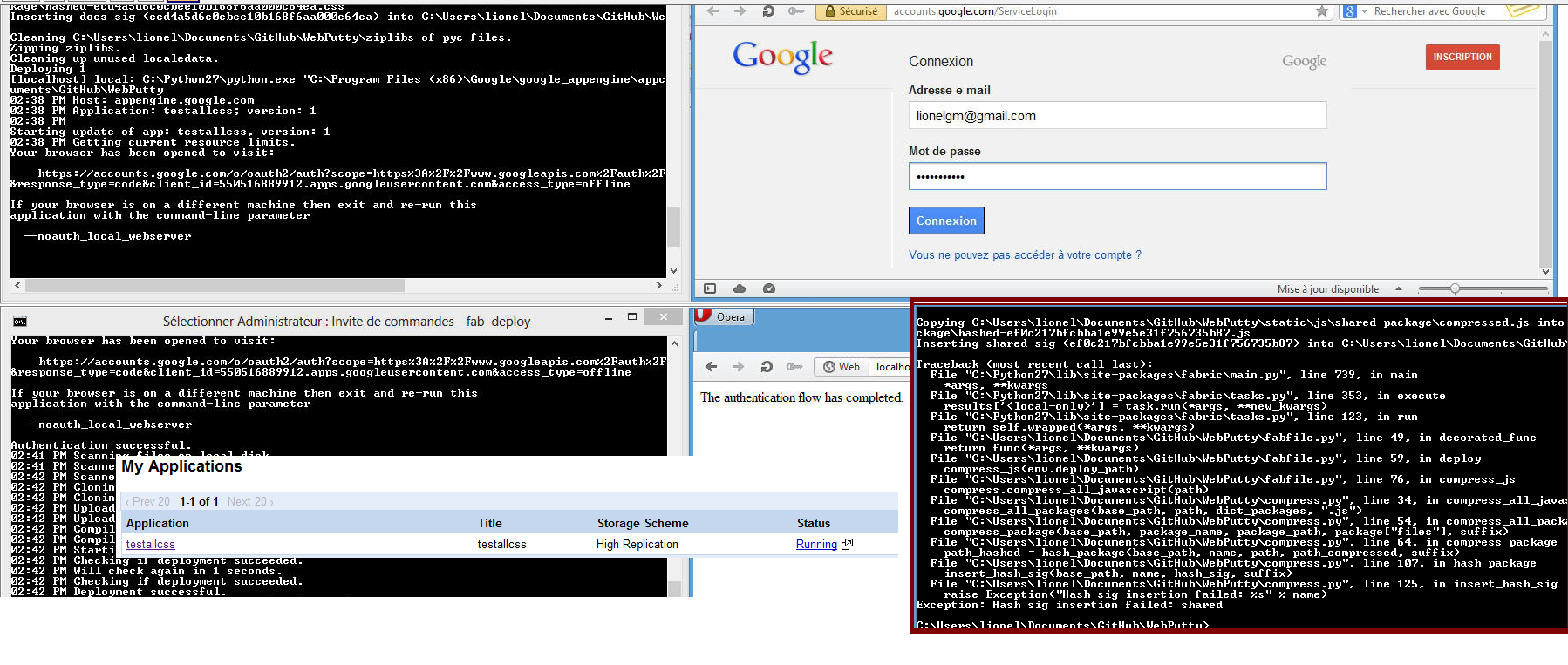Click left arrow of top console horizontal scrollbar
Image resolution: width=1568 pixels, height=665 pixels.
pyautogui.click(x=17, y=286)
